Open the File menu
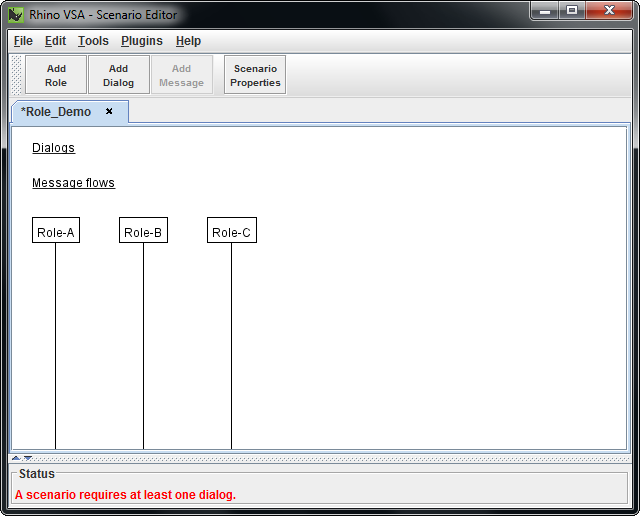 23,41
